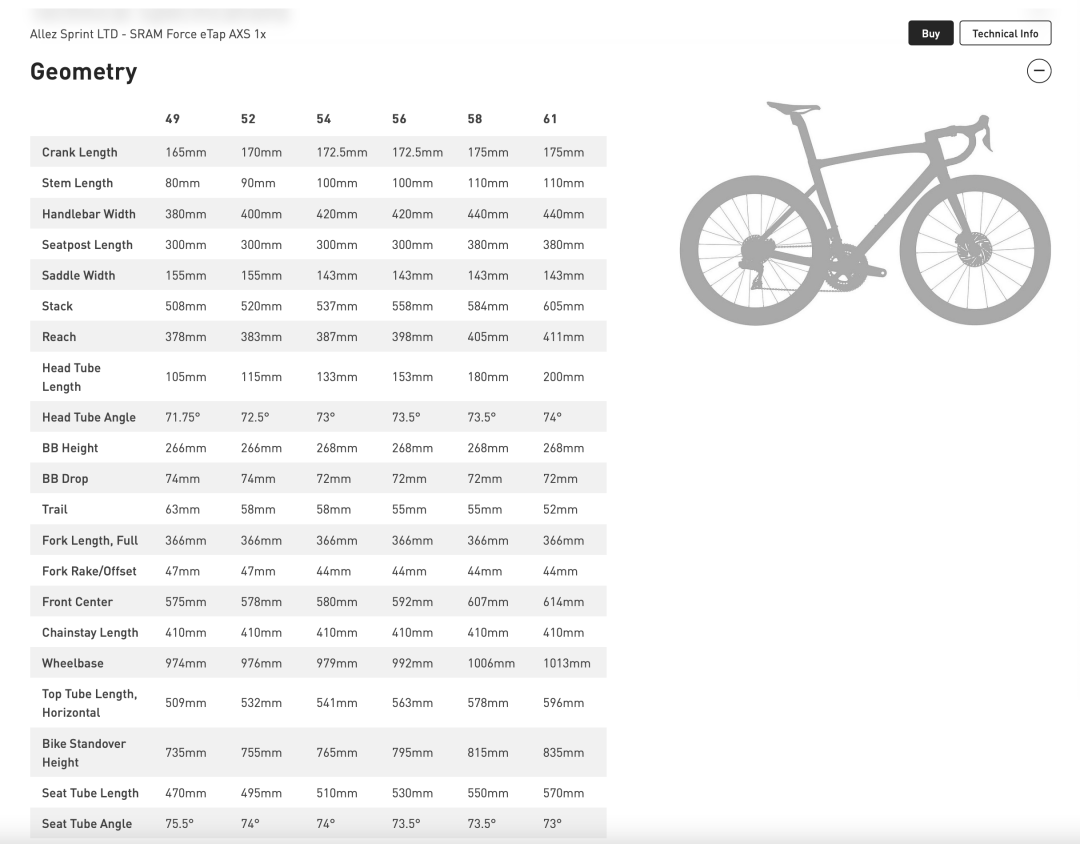The image size is (1080, 844).
Task: Select size 56 column header
Action: pyautogui.click(x=399, y=118)
